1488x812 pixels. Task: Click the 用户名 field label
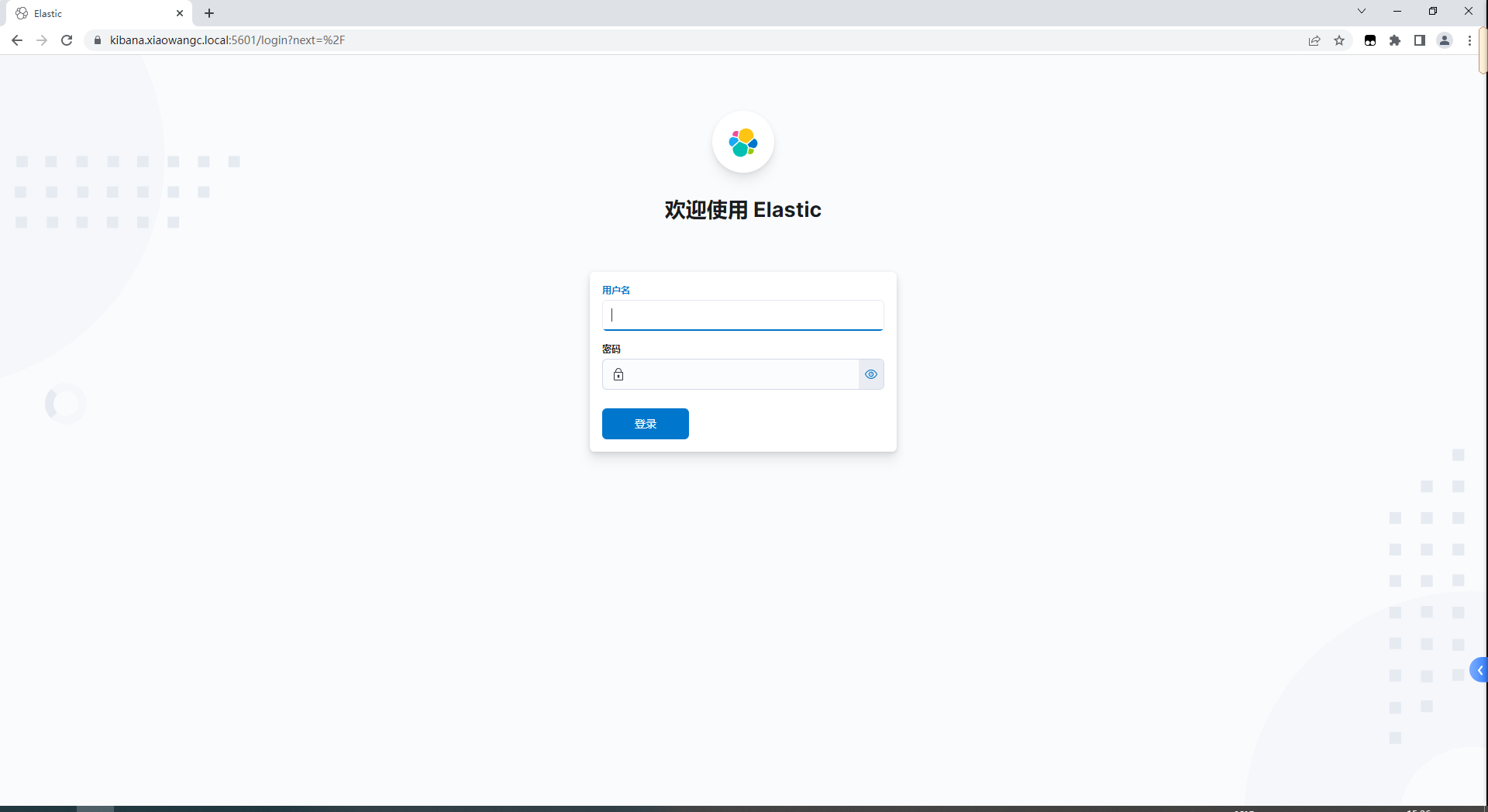(x=616, y=291)
